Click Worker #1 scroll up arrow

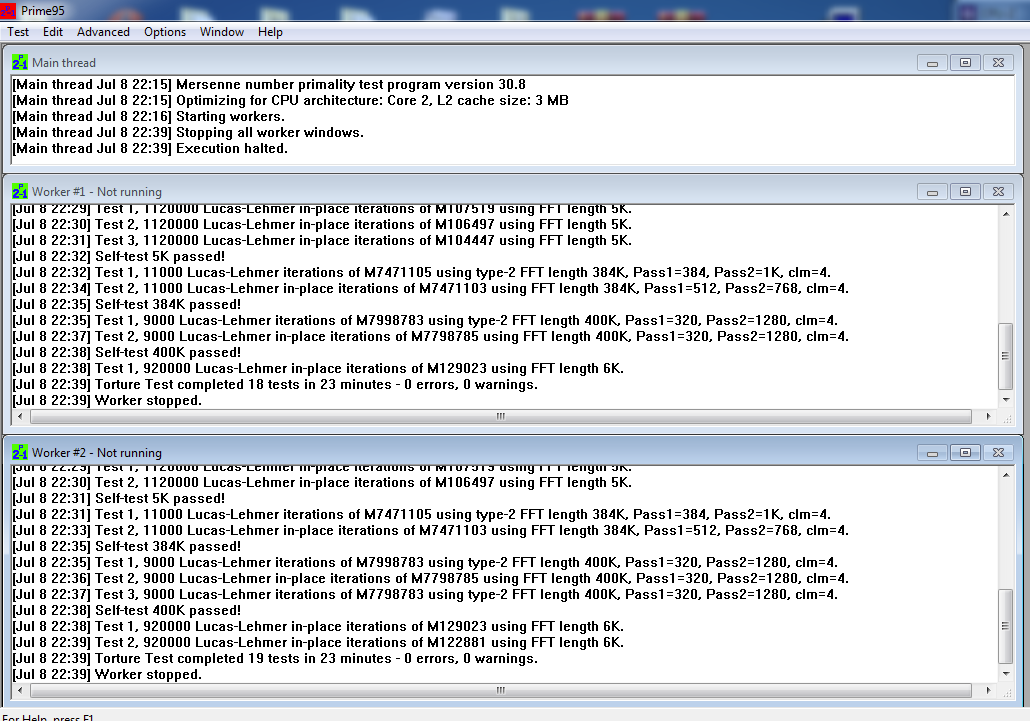(1006, 214)
